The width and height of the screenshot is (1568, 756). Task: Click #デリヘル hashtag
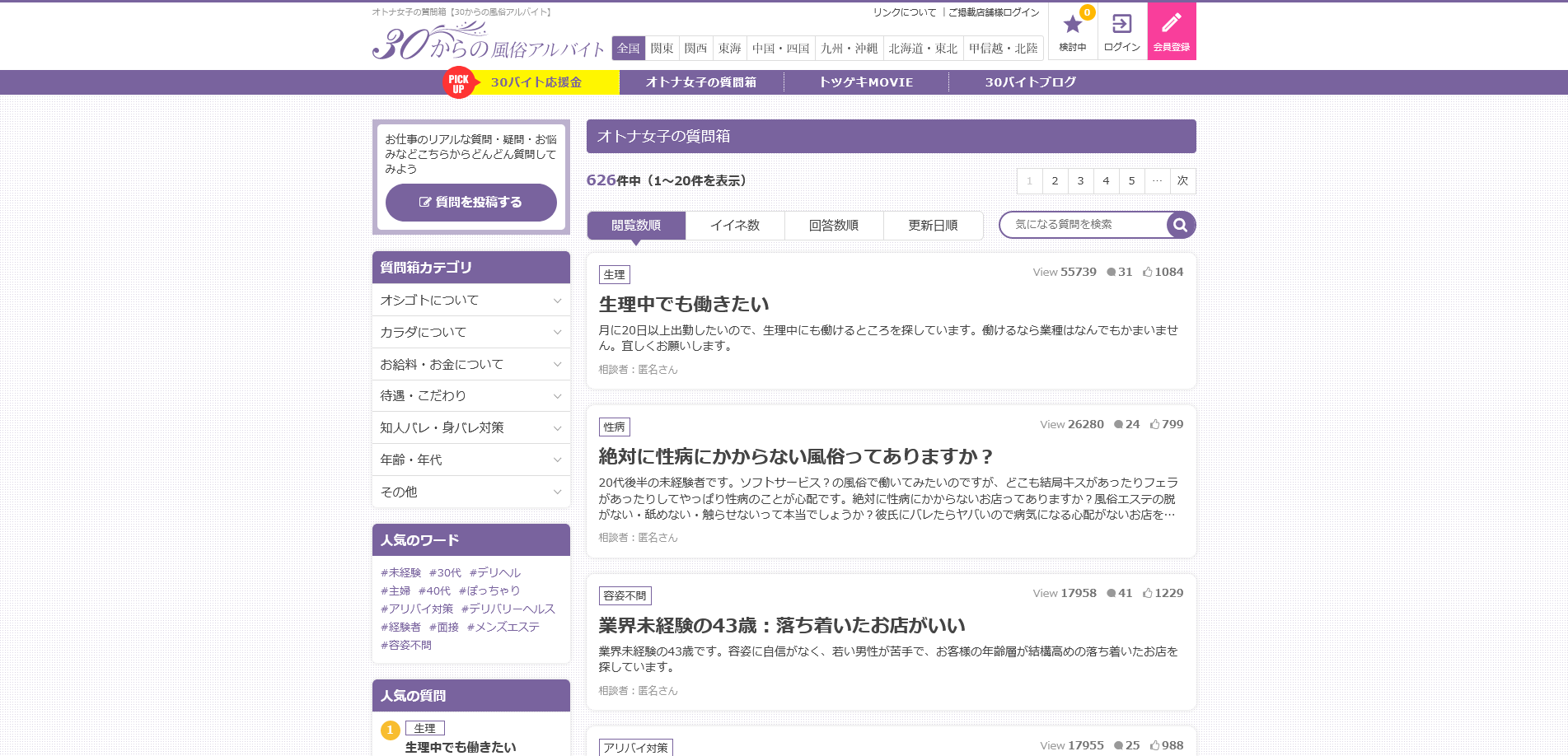[x=495, y=573]
